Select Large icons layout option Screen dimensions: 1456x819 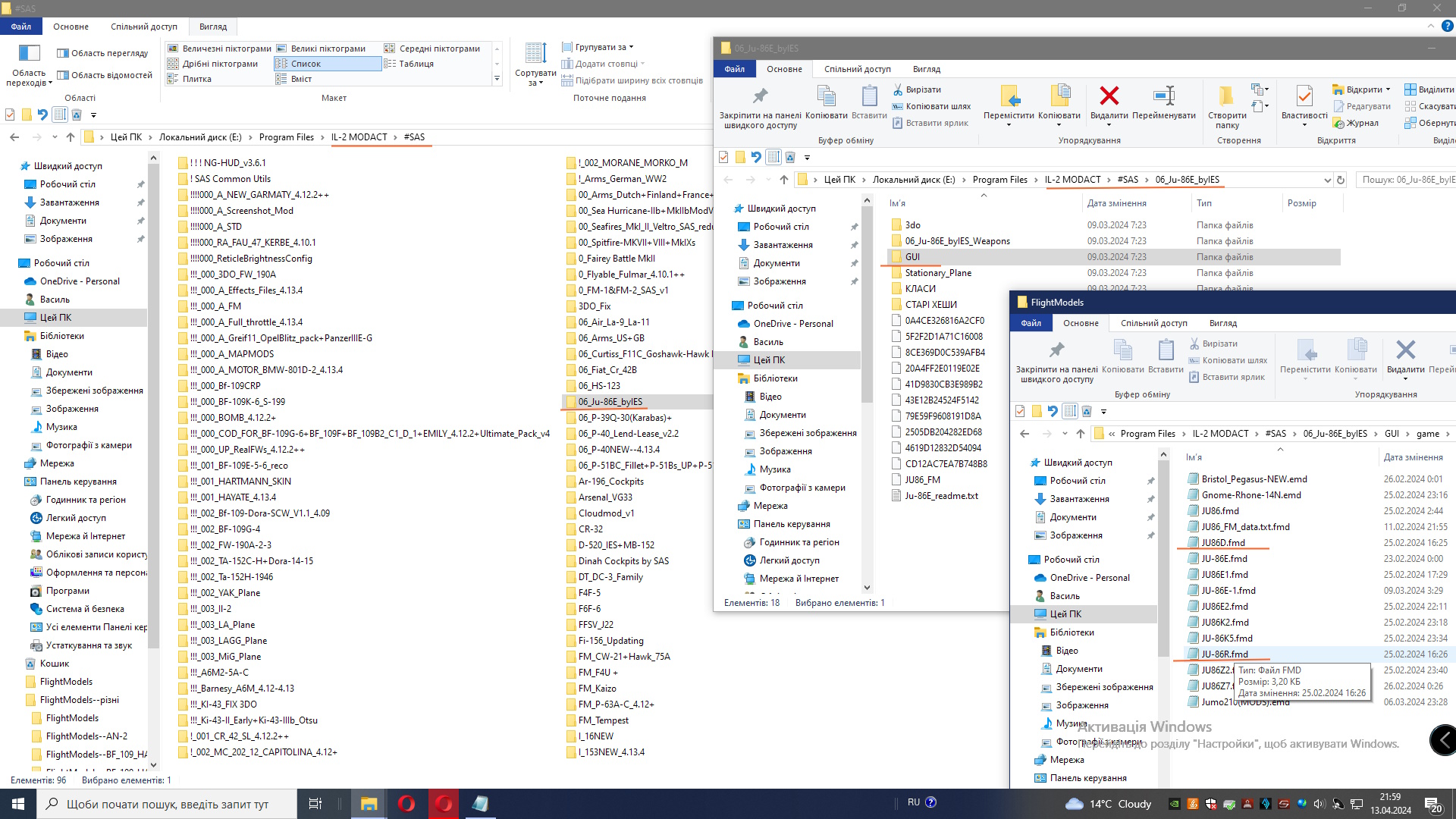click(x=328, y=49)
